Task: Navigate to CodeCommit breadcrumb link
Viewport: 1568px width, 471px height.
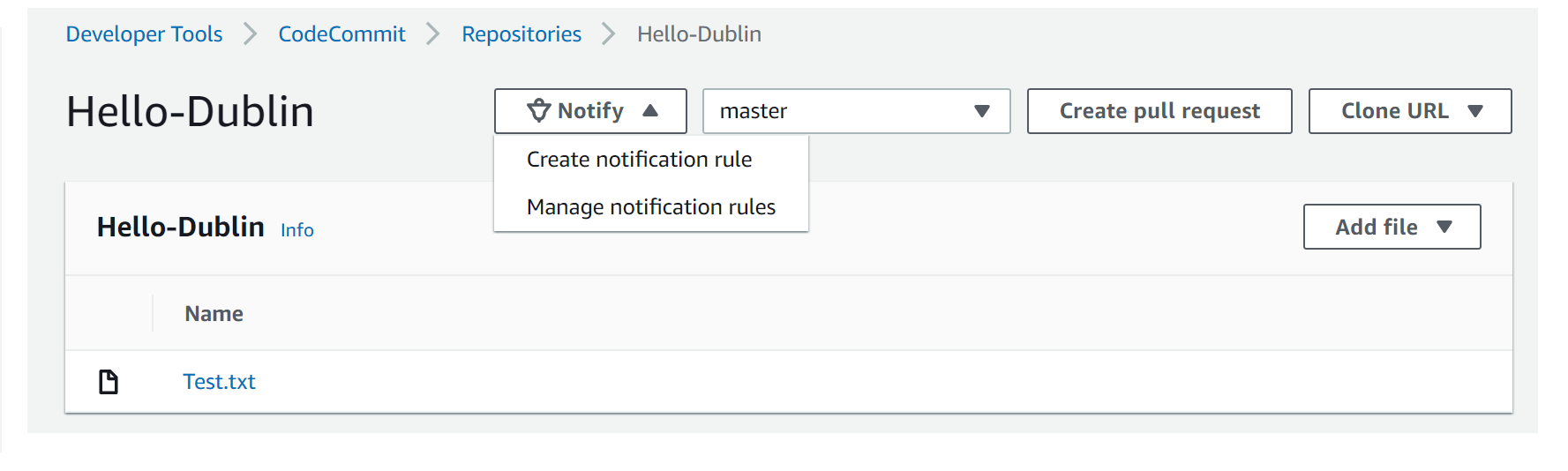Action: pos(341,34)
